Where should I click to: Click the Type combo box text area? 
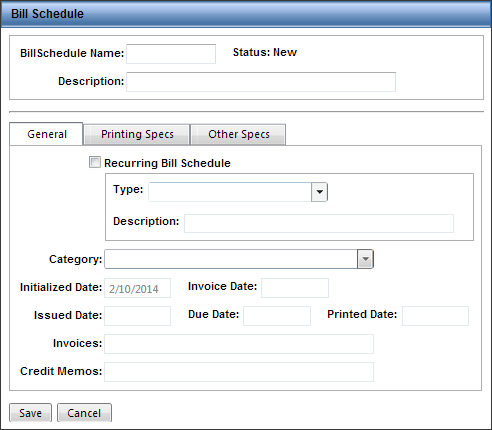(230, 192)
